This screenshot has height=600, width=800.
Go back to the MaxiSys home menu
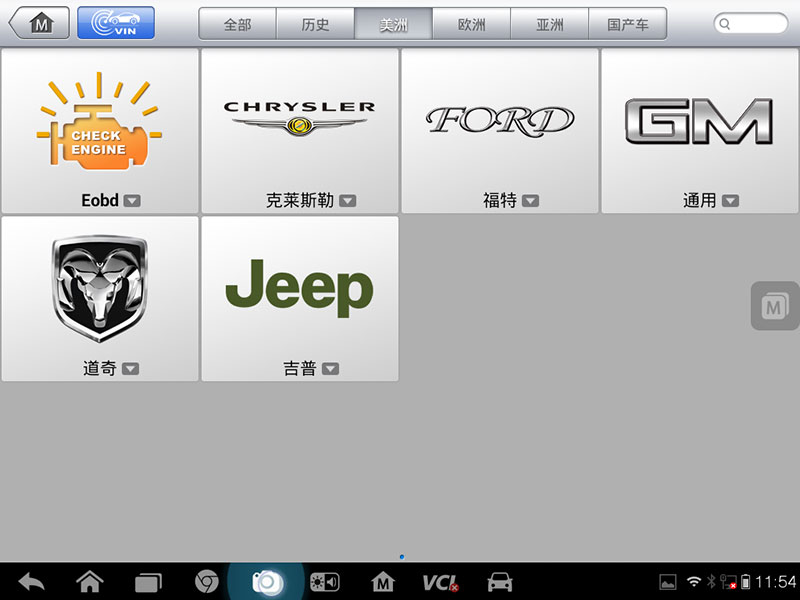[40, 23]
